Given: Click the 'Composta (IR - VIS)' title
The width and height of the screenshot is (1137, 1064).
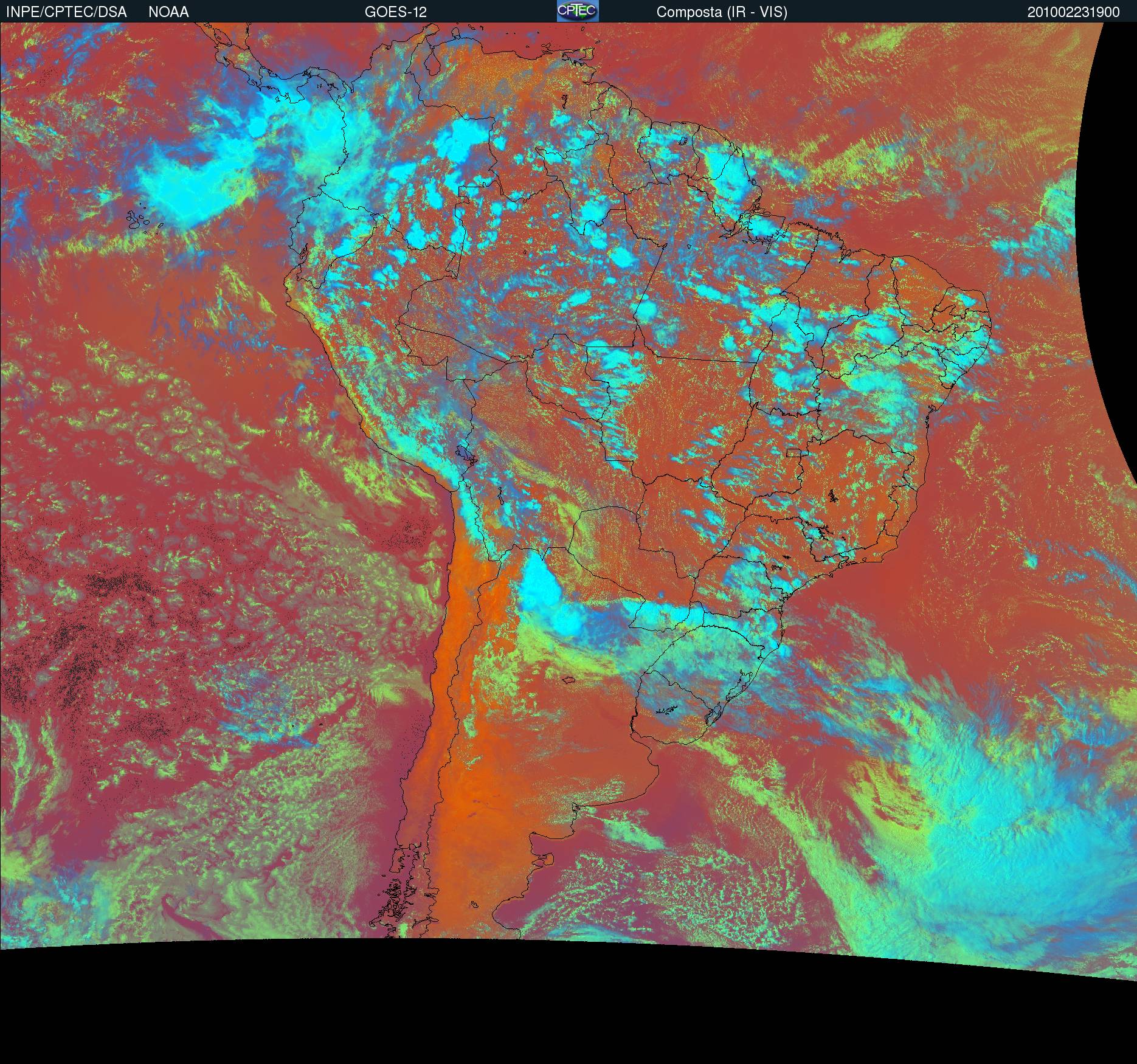Looking at the screenshot, I should [x=722, y=12].
